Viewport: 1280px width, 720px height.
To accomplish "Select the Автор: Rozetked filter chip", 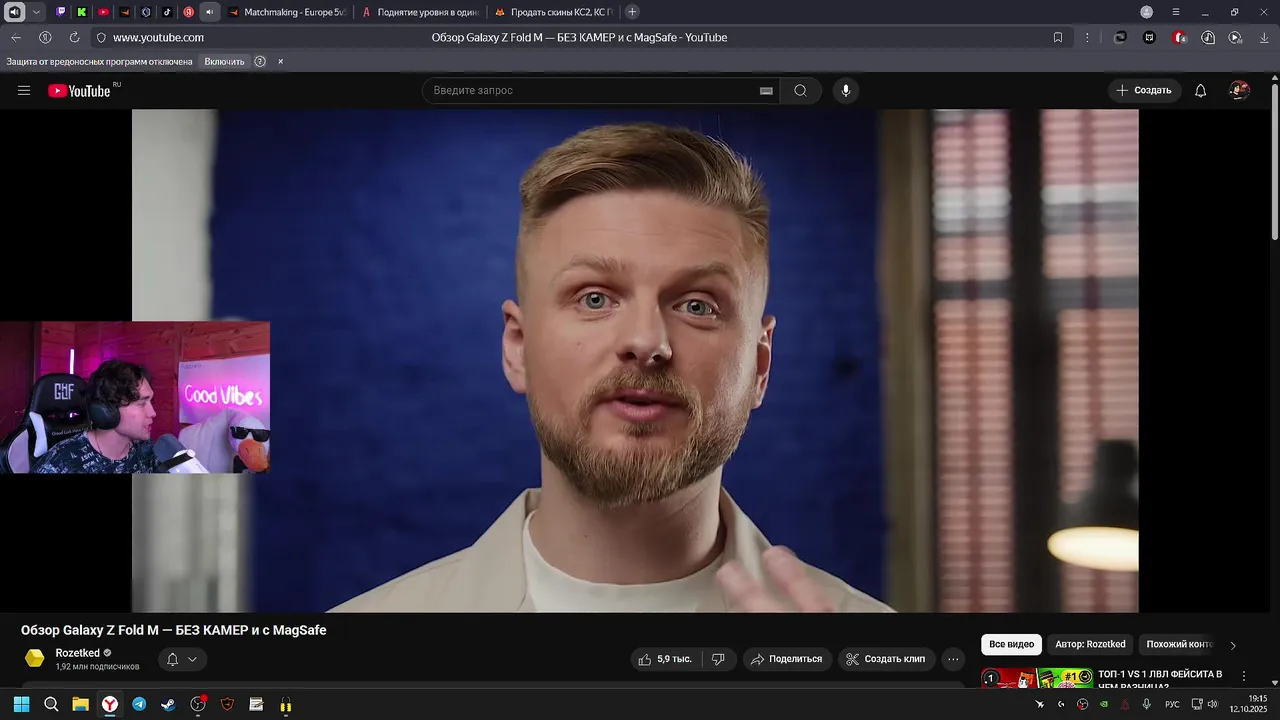I will 1090,645.
